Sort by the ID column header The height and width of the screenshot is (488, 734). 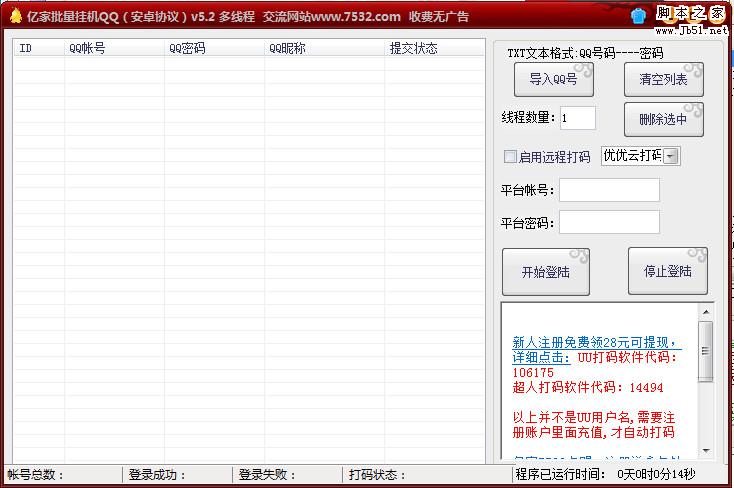point(38,48)
